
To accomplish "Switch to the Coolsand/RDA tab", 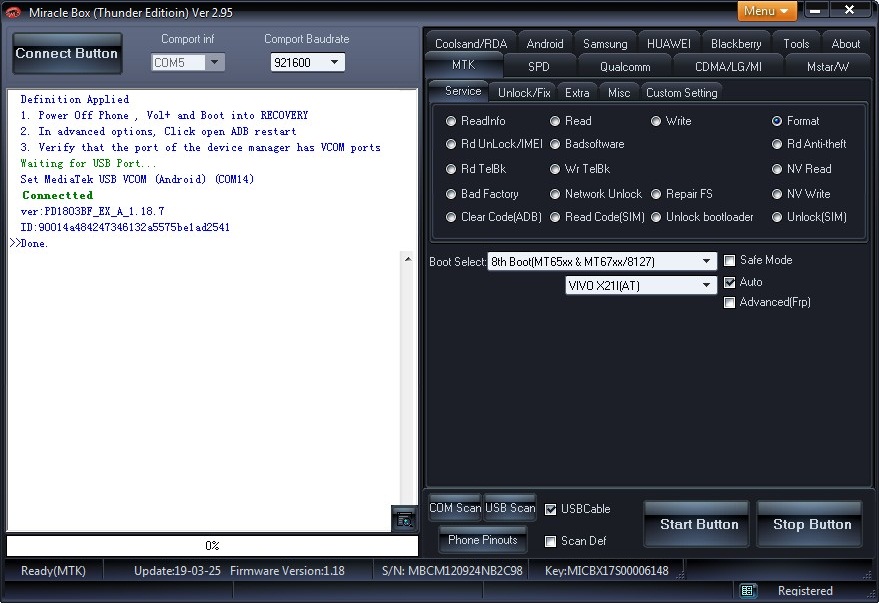I will click(x=471, y=44).
